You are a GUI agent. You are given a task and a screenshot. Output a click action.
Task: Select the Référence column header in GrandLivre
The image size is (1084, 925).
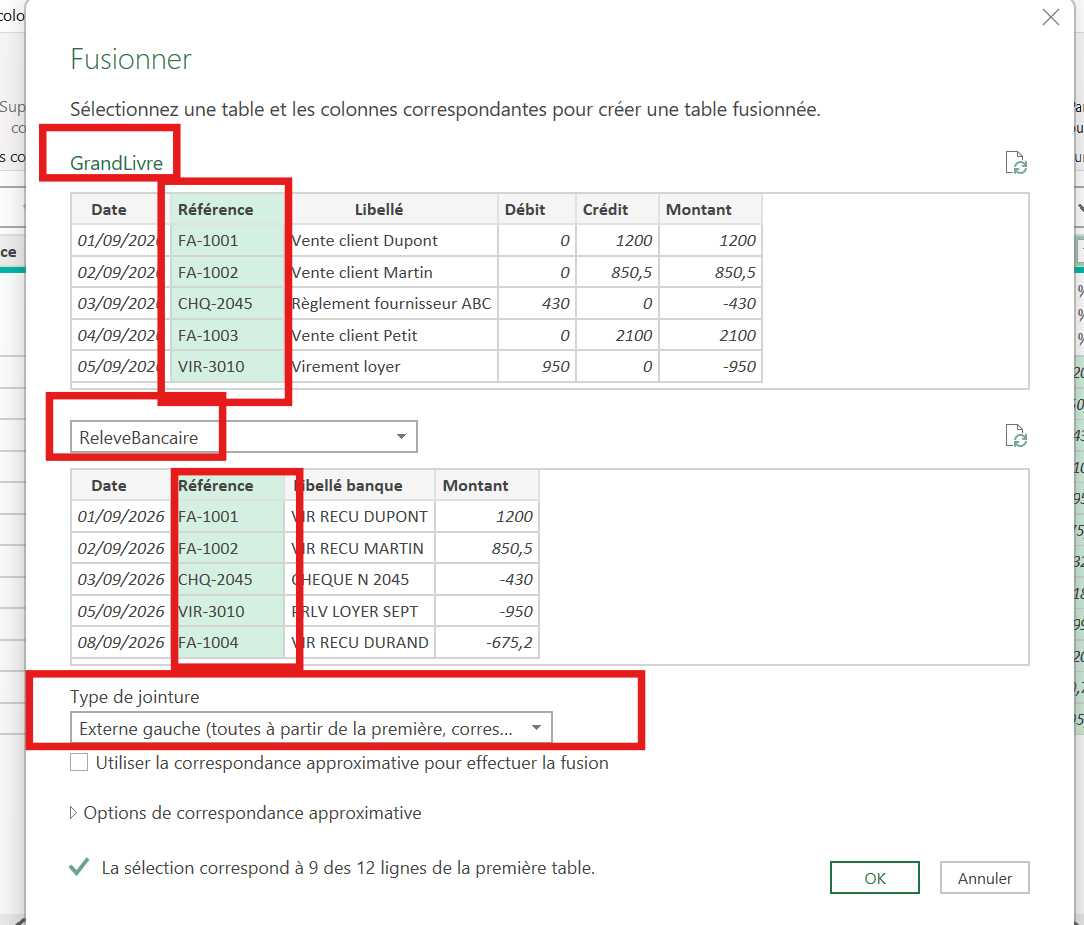click(227, 209)
